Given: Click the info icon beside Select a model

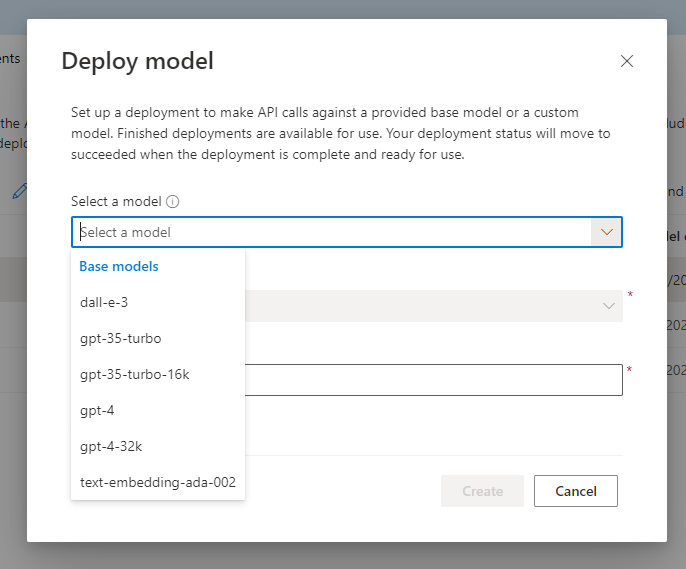Looking at the screenshot, I should 172,202.
